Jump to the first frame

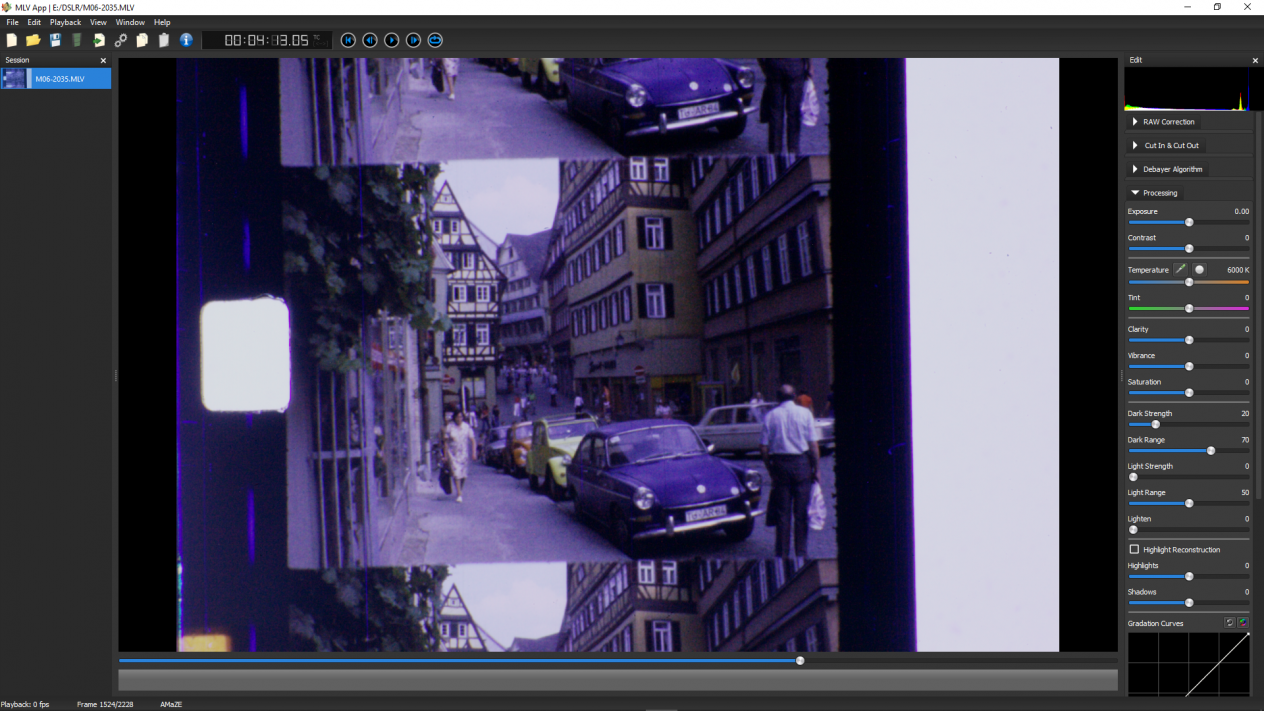tap(348, 40)
